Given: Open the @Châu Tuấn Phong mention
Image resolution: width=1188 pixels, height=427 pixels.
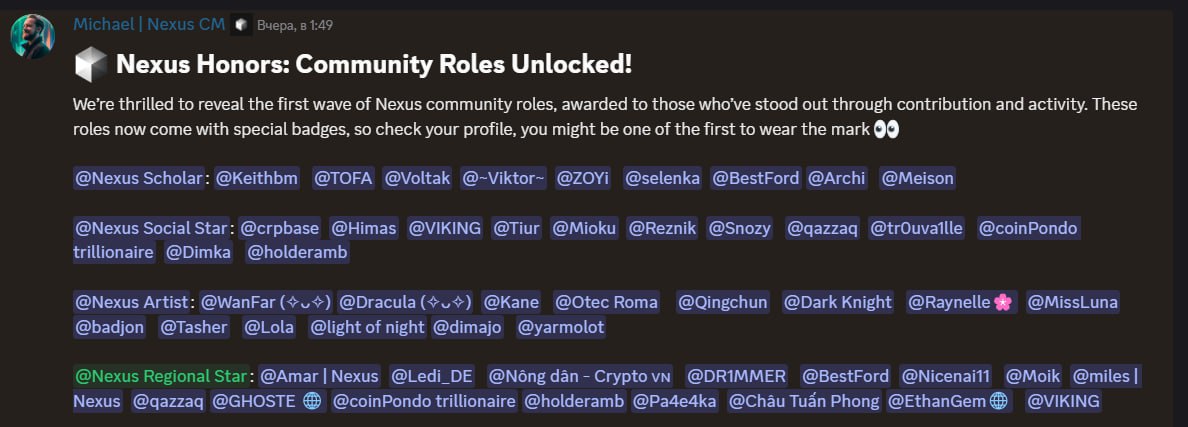Looking at the screenshot, I should (804, 401).
